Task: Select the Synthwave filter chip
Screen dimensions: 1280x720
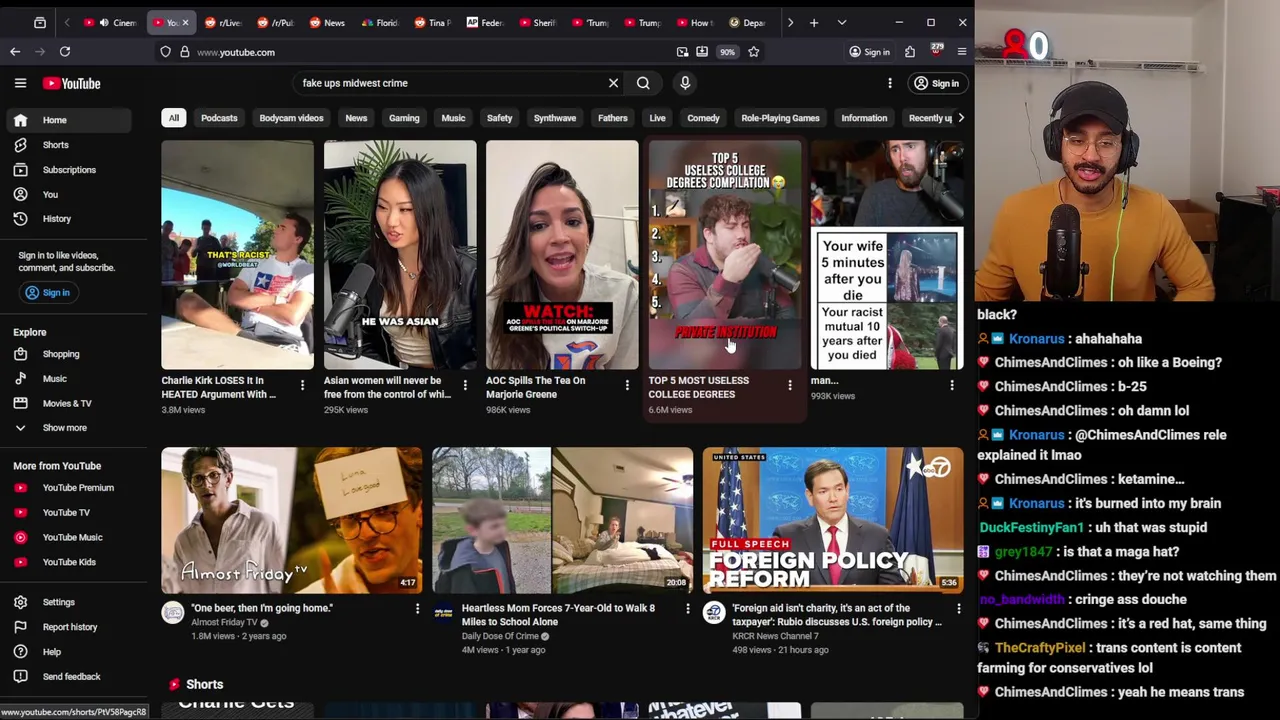Action: coord(554,118)
